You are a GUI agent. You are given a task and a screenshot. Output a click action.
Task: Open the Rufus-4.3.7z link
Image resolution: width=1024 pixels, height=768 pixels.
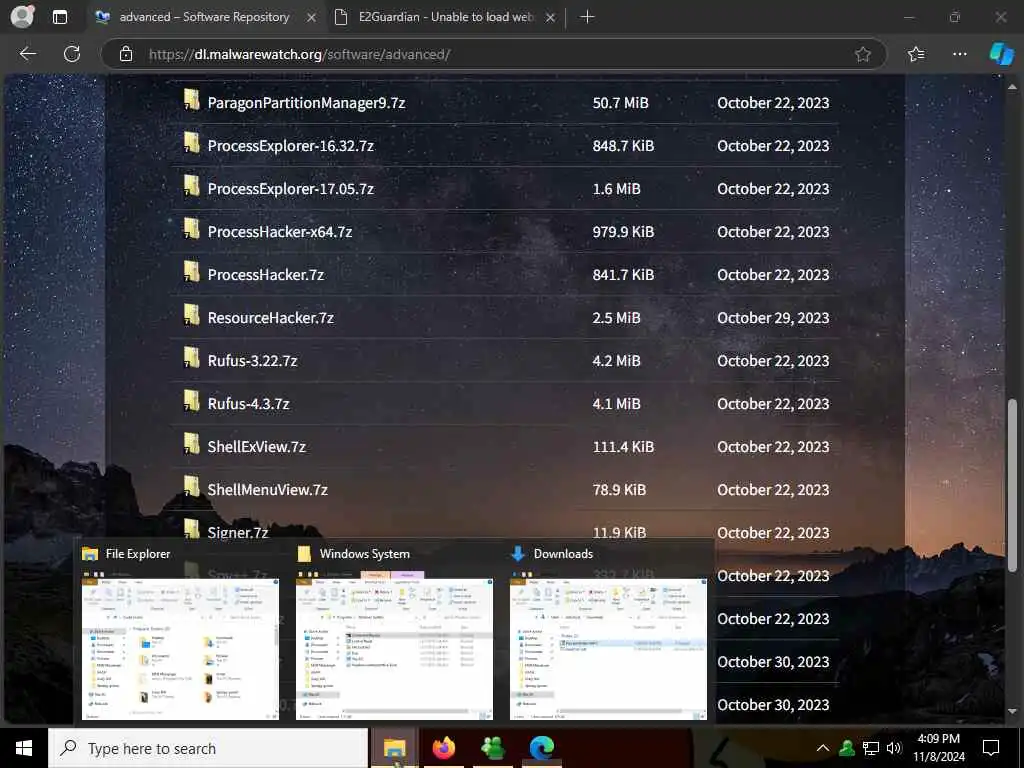click(248, 404)
